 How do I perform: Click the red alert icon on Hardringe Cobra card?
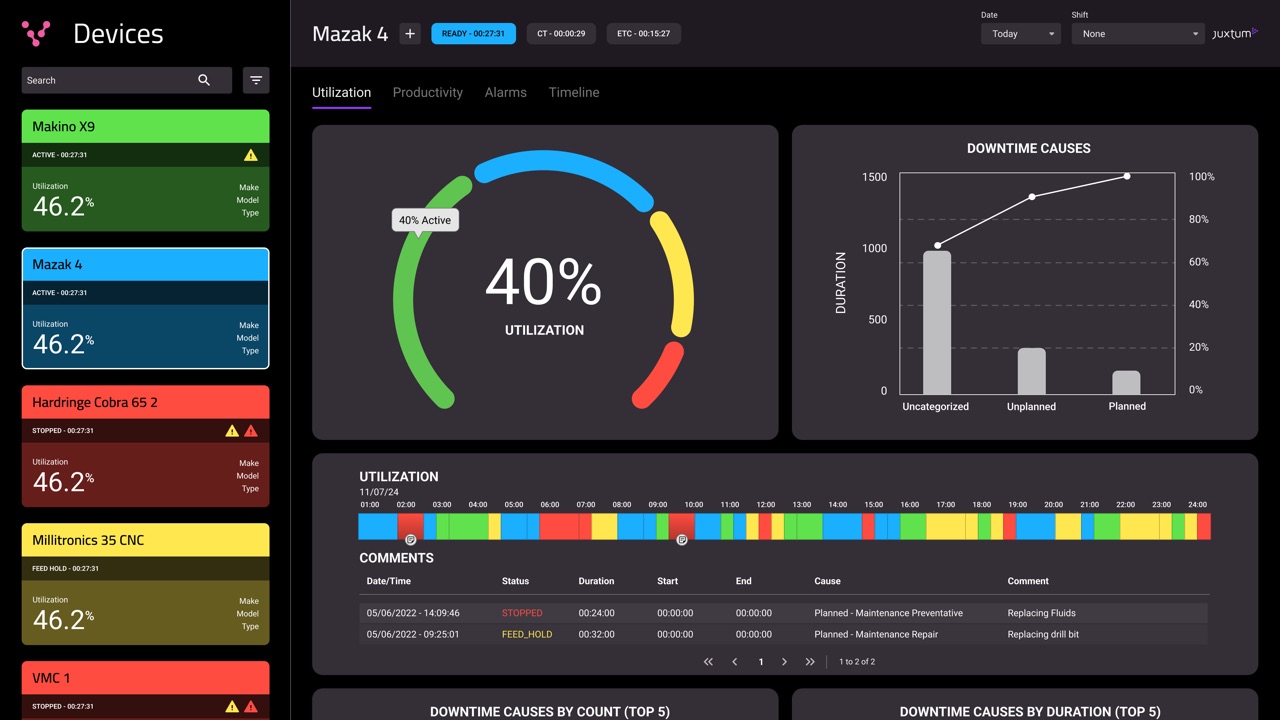(x=251, y=431)
